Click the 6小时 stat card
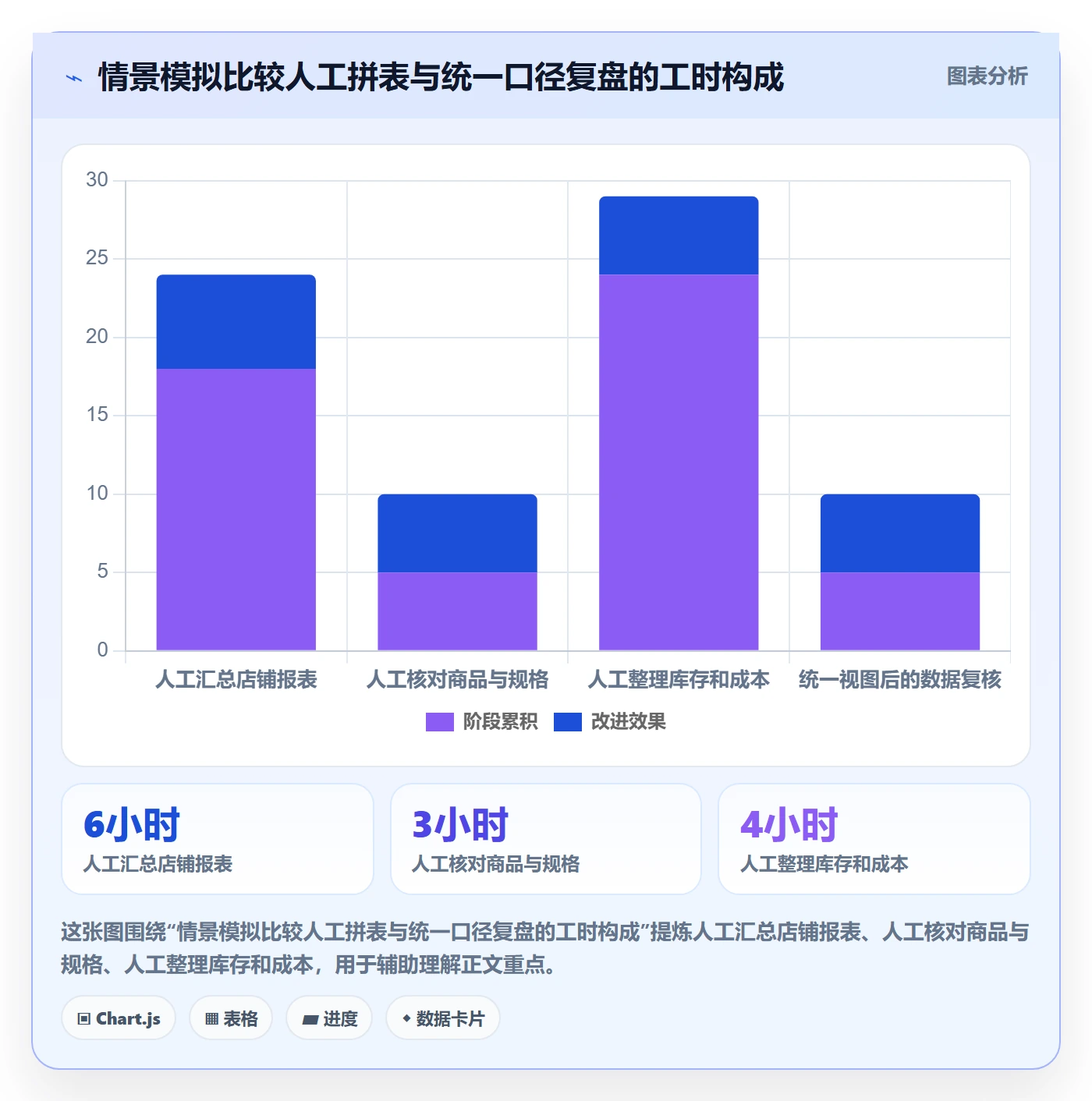The image size is (1092, 1101). pos(218,839)
